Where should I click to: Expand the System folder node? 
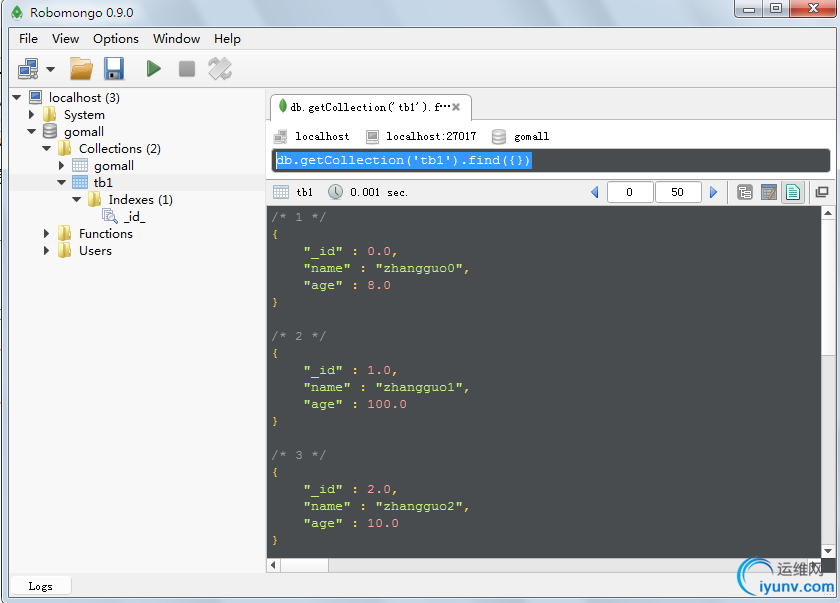tap(32, 115)
